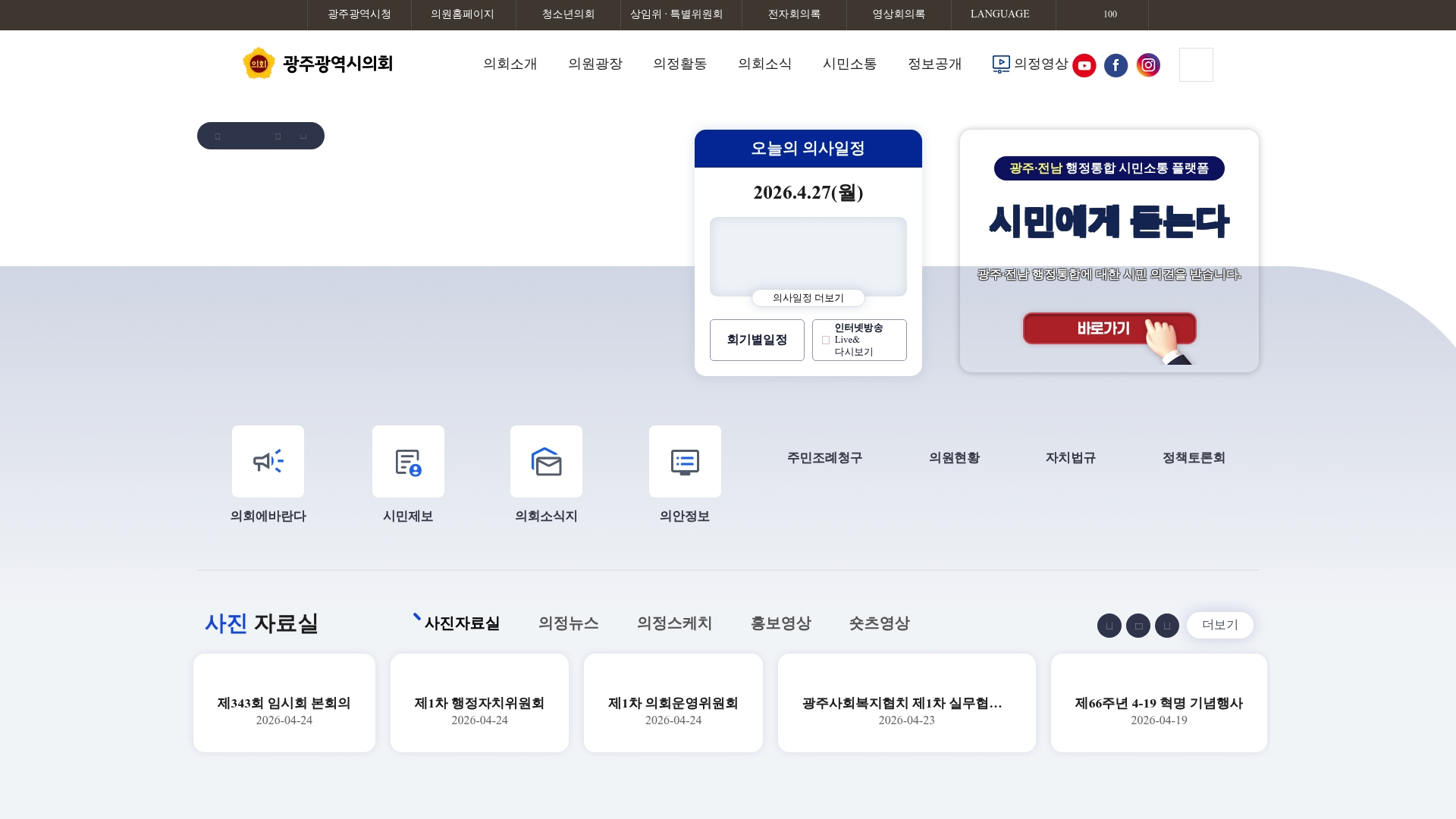Image resolution: width=1456 pixels, height=819 pixels.
Task: Open the Facebook page icon
Action: pyautogui.click(x=1116, y=65)
